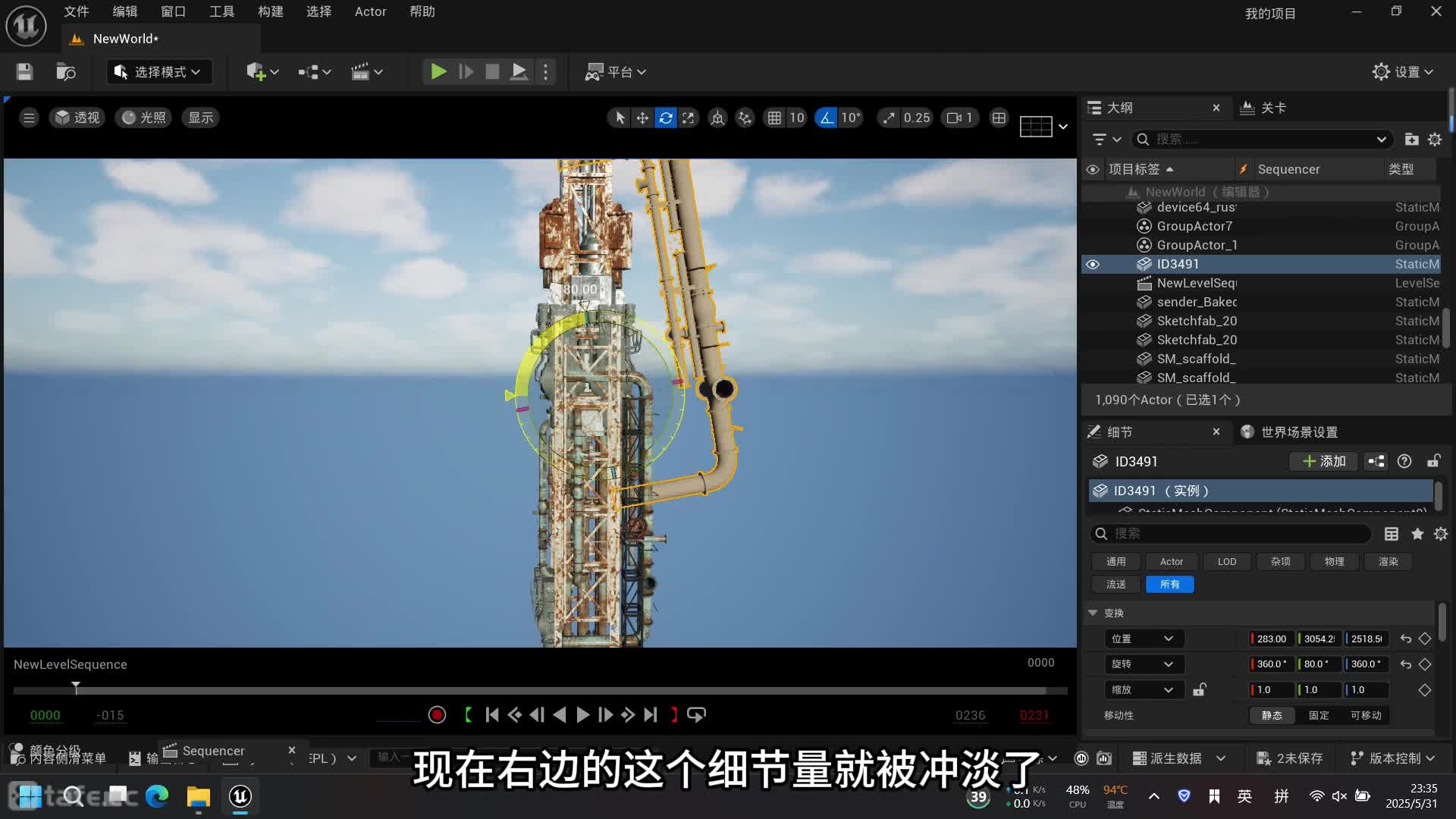
Task: Jump to sequence start button
Action: pyautogui.click(x=492, y=715)
